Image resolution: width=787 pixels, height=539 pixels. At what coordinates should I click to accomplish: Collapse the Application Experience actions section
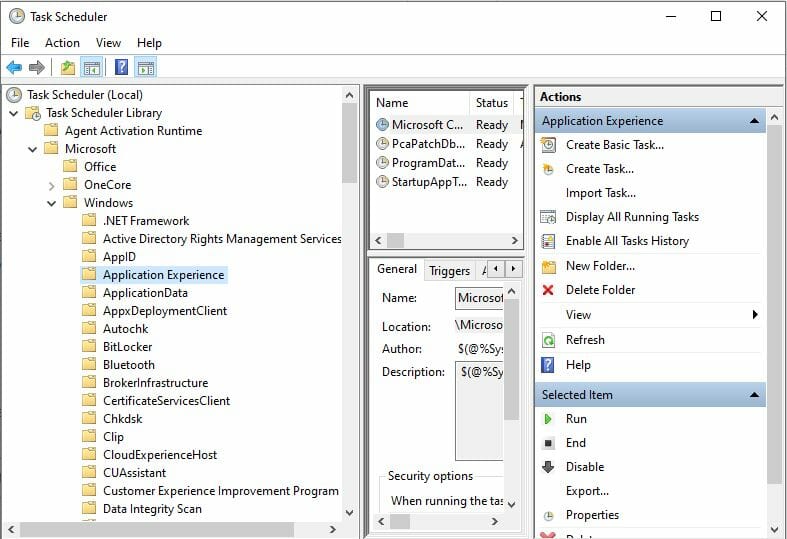coord(754,121)
